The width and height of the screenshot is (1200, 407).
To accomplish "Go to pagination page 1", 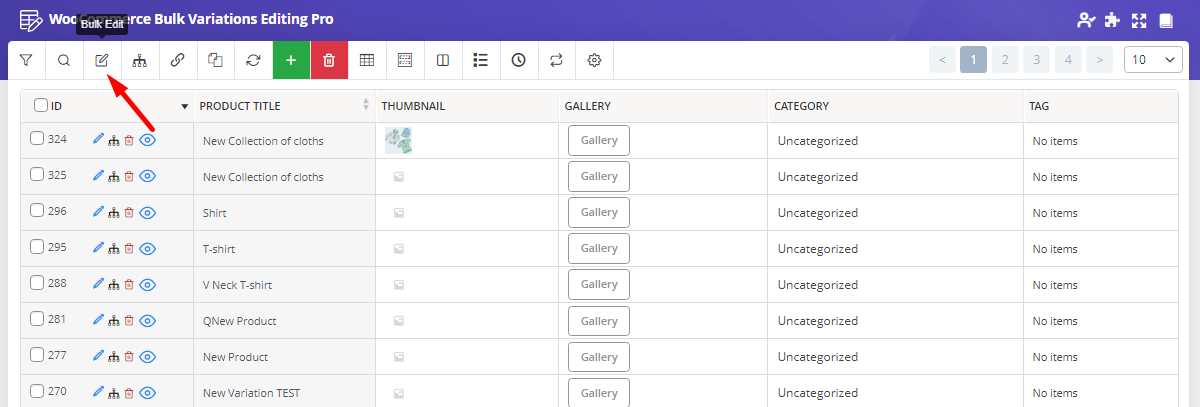I will pos(974,60).
